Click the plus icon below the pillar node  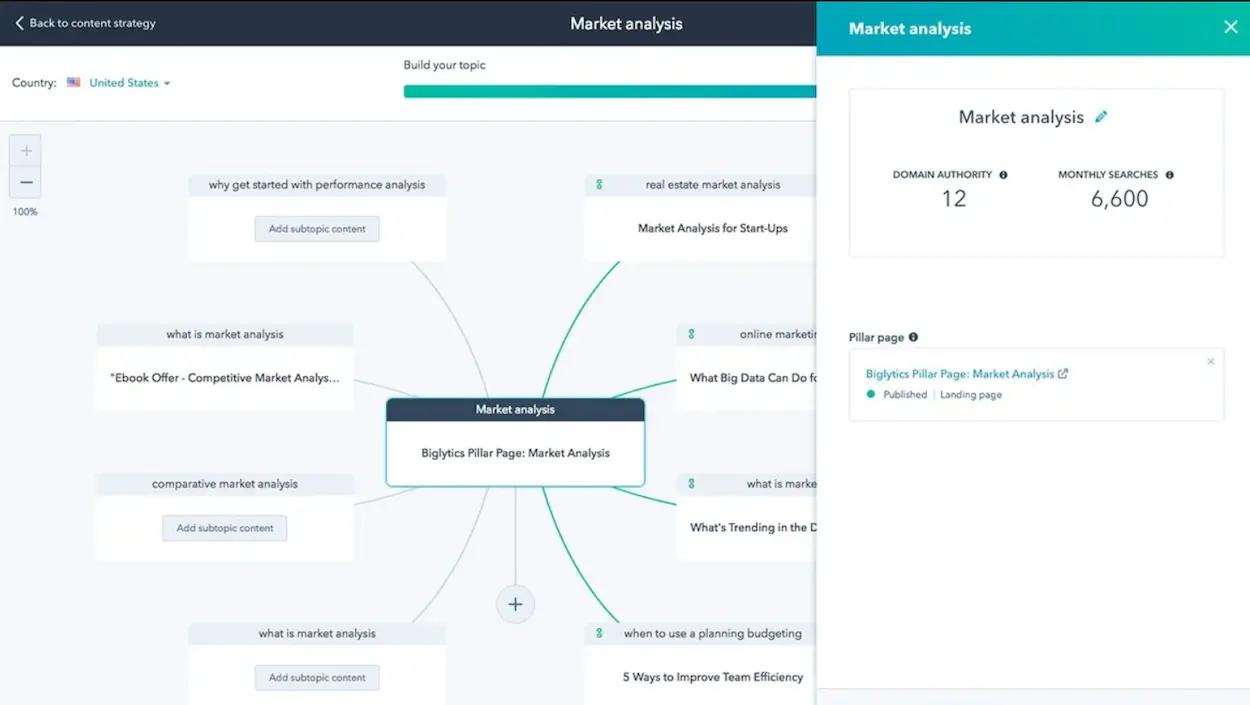[x=515, y=604]
